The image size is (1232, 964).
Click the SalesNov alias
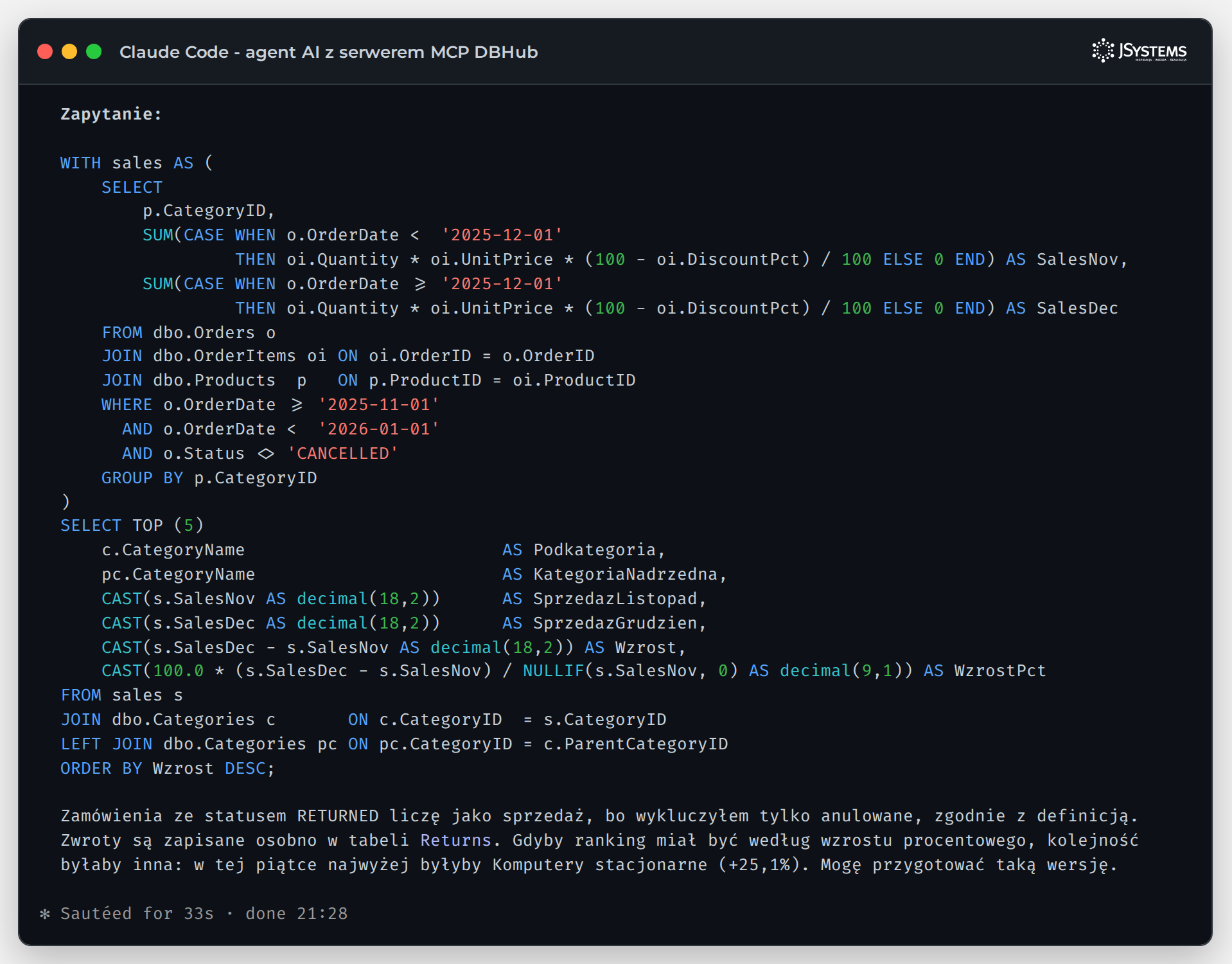[1077, 259]
